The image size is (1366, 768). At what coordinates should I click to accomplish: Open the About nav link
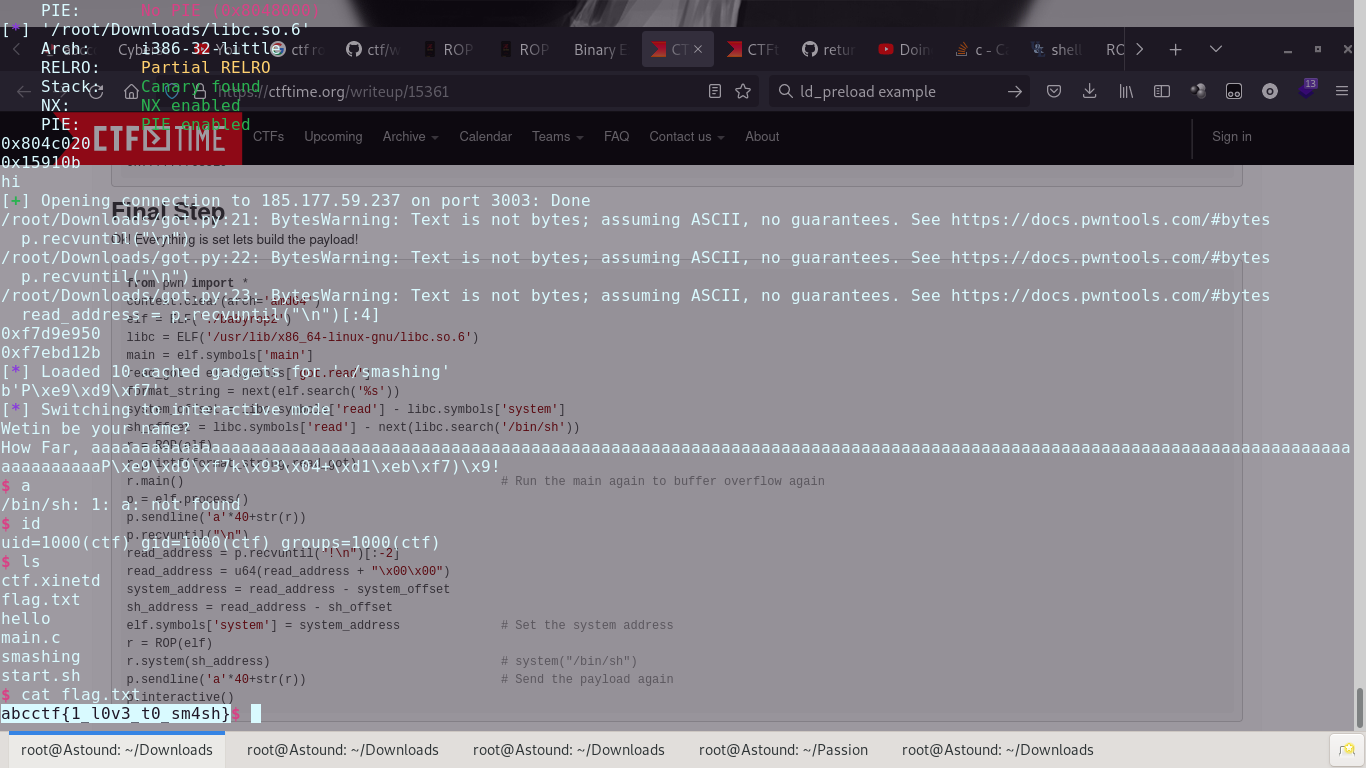pyautogui.click(x=762, y=136)
